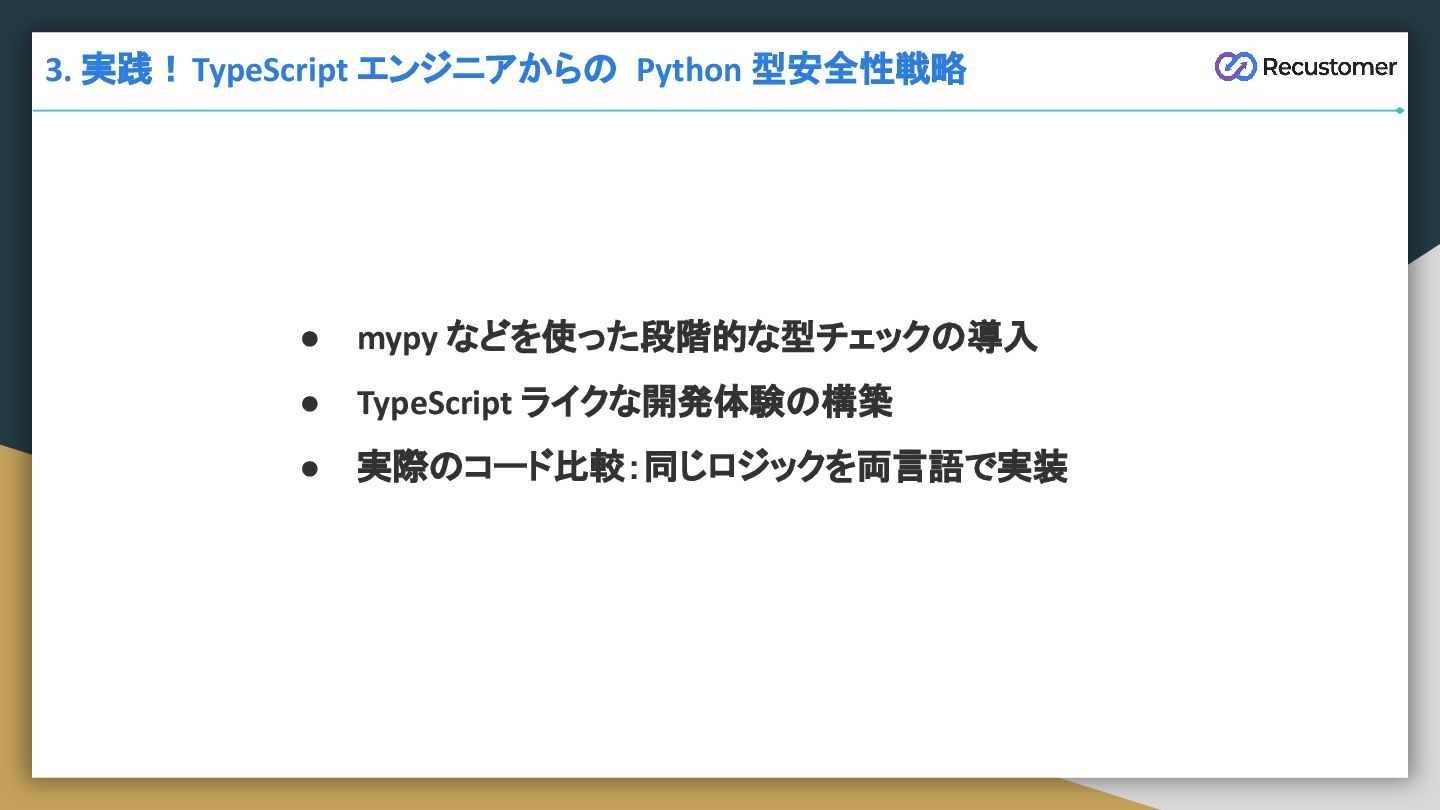Screen dimensions: 1440x810
Task: Click the Recustomer brand name text
Action: point(1329,67)
